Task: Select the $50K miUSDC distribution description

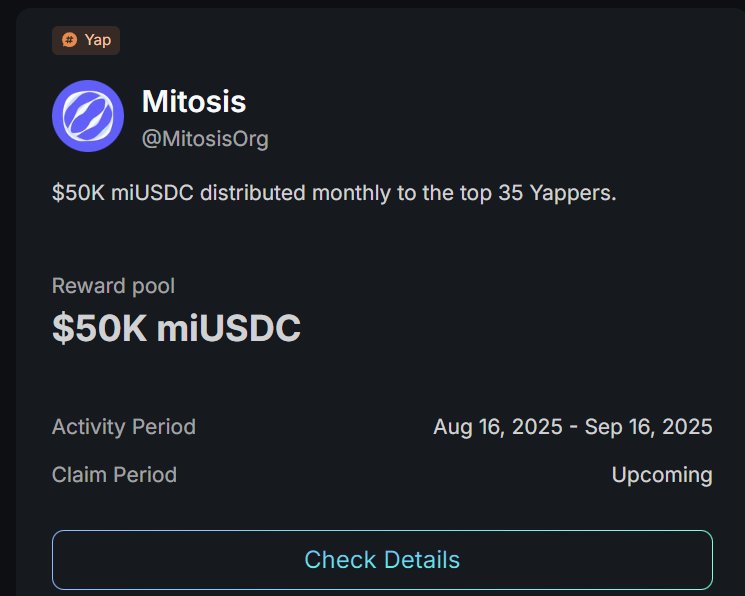Action: 334,193
